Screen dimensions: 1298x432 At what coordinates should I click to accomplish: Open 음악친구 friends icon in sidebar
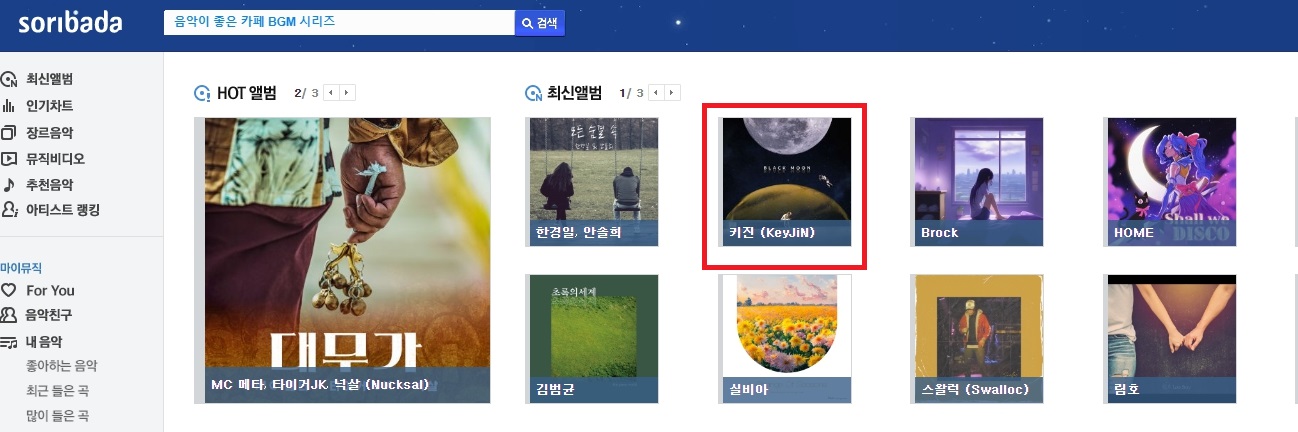[x=9, y=316]
